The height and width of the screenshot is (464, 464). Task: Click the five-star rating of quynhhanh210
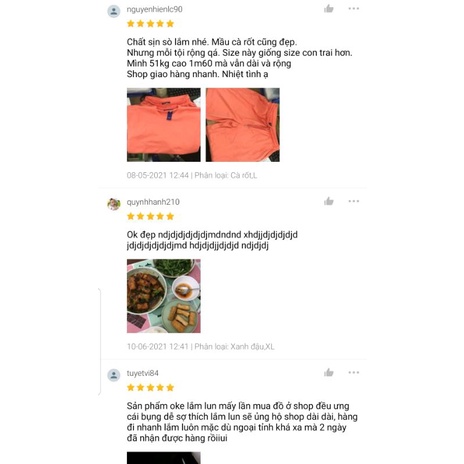point(150,216)
